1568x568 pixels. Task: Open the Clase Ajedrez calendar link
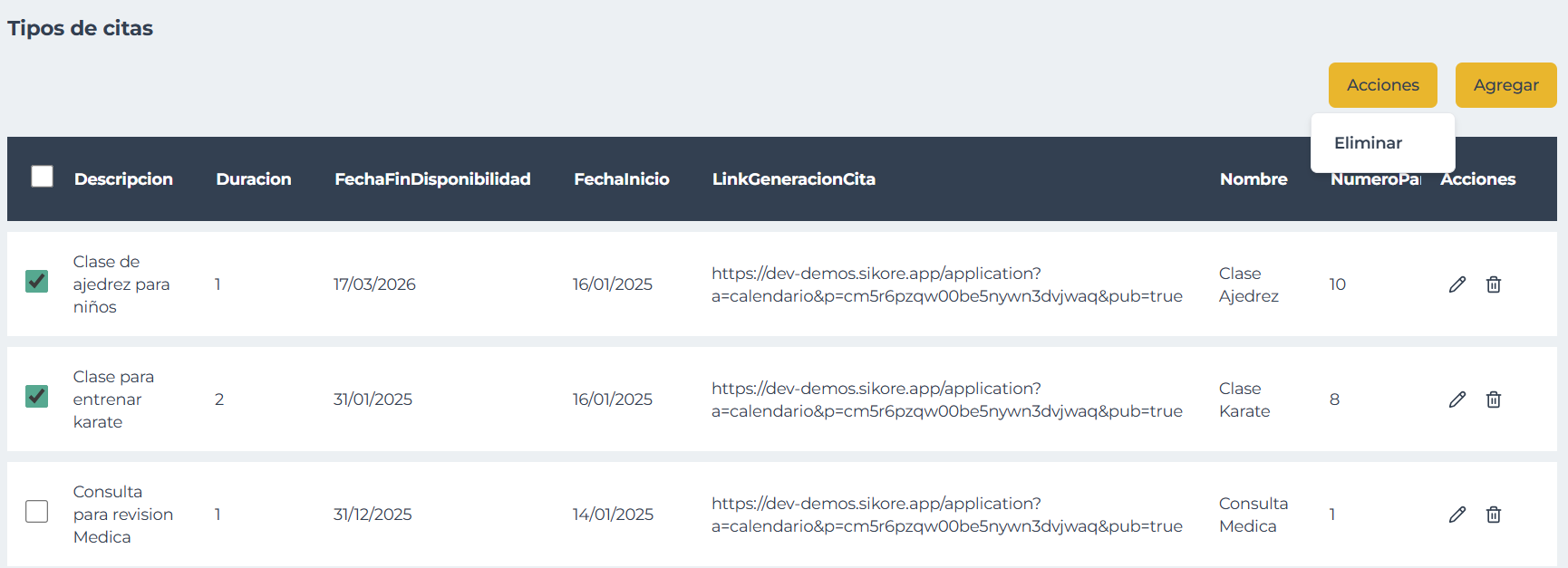[946, 284]
